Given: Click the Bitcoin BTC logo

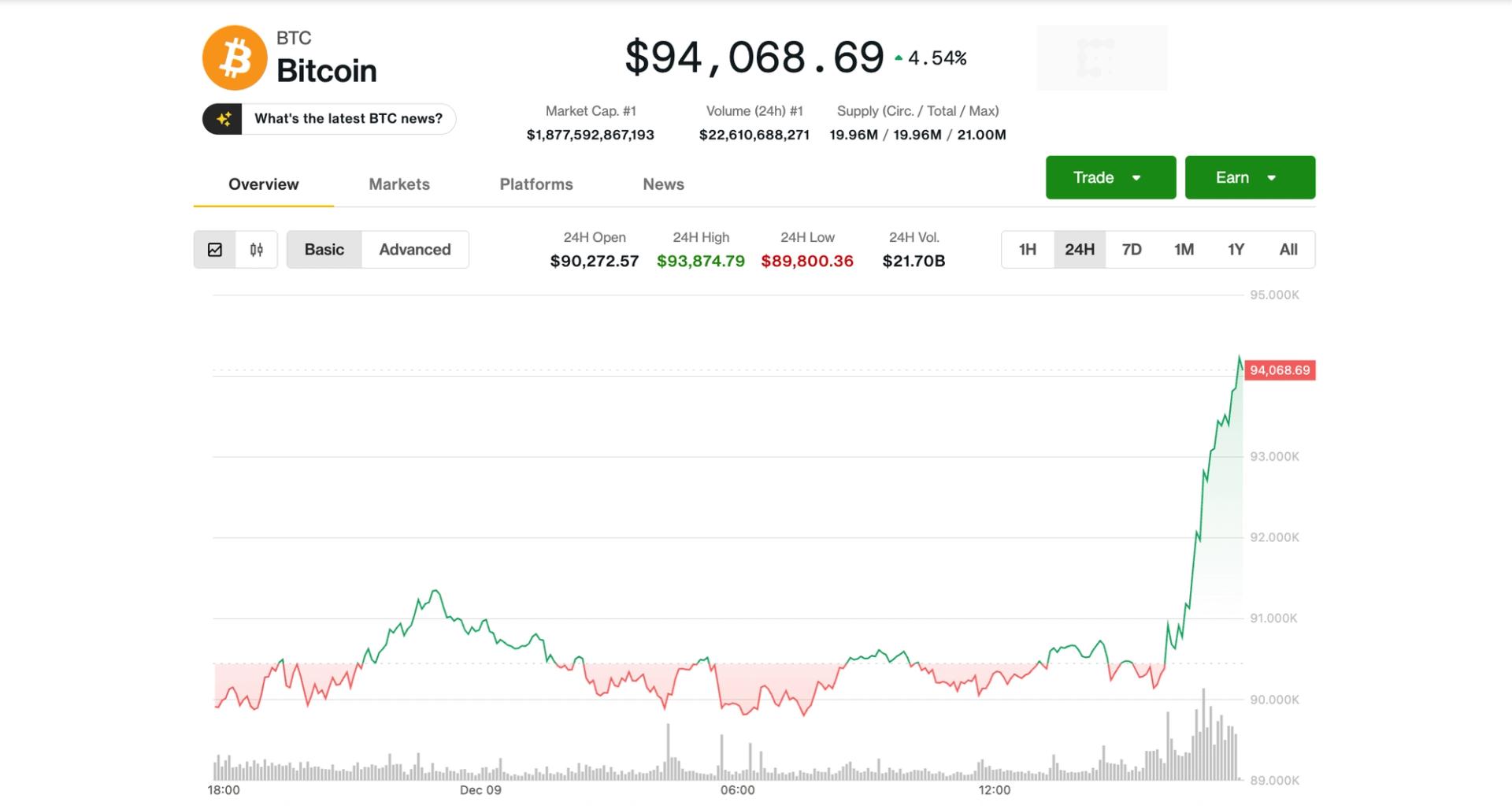Looking at the screenshot, I should pyautogui.click(x=236, y=56).
